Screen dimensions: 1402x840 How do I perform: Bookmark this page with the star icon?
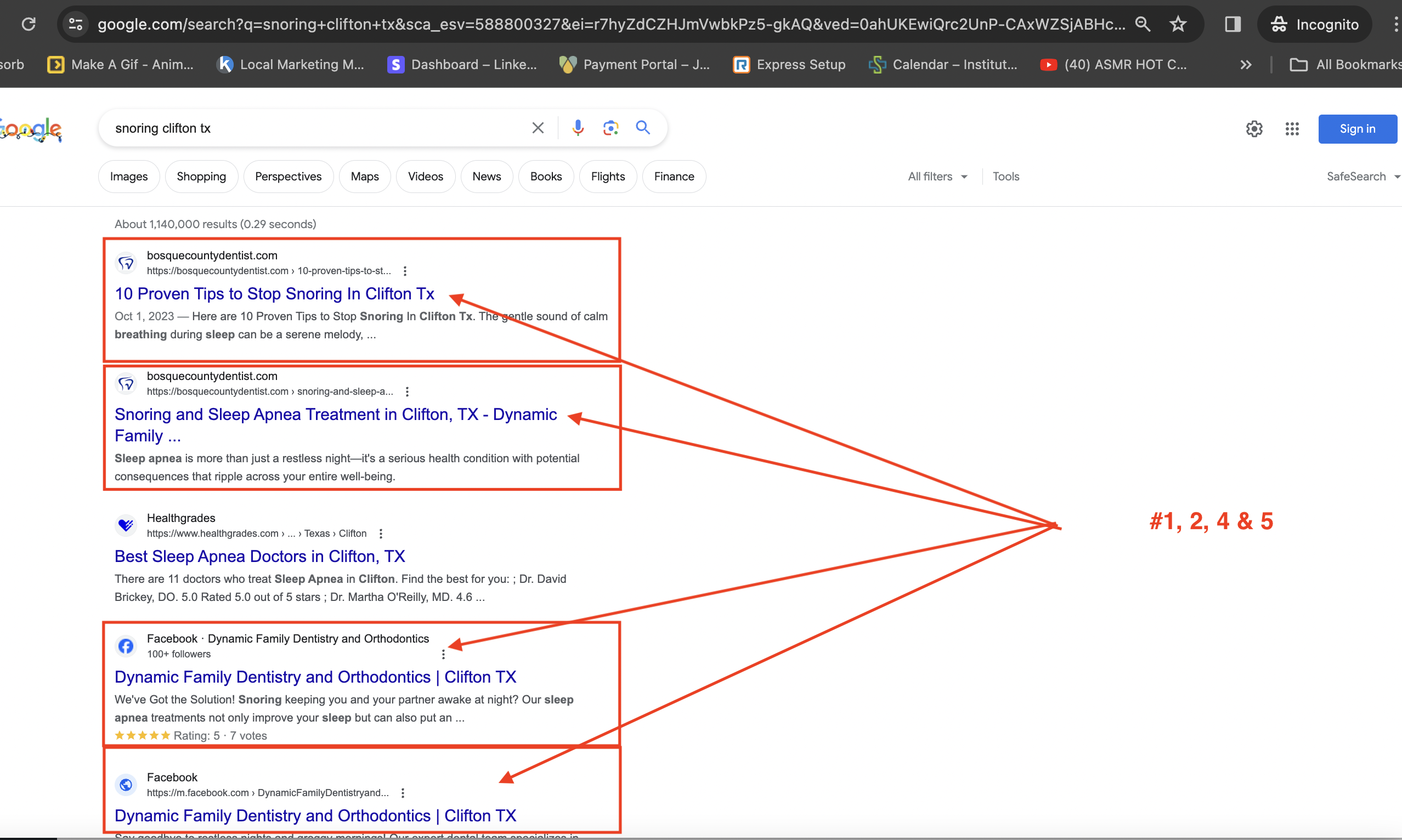[1178, 24]
